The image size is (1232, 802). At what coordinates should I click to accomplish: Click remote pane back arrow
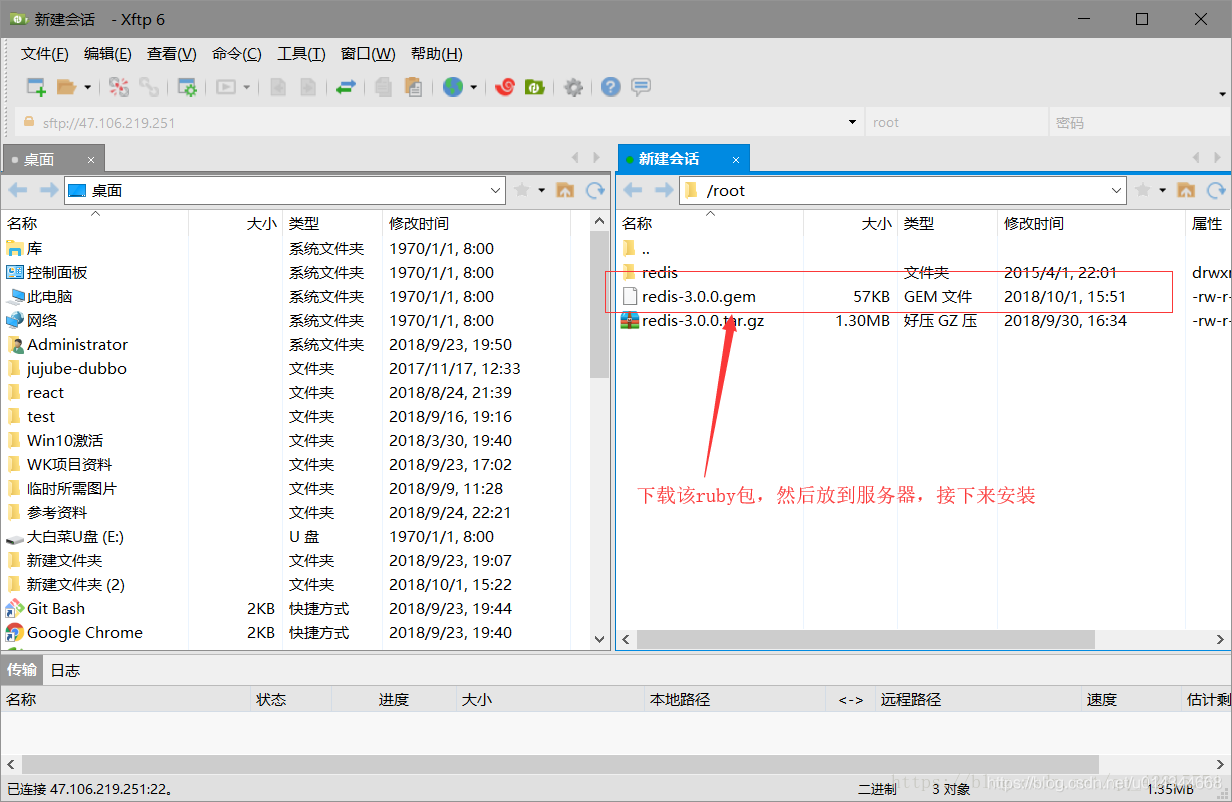coord(633,190)
